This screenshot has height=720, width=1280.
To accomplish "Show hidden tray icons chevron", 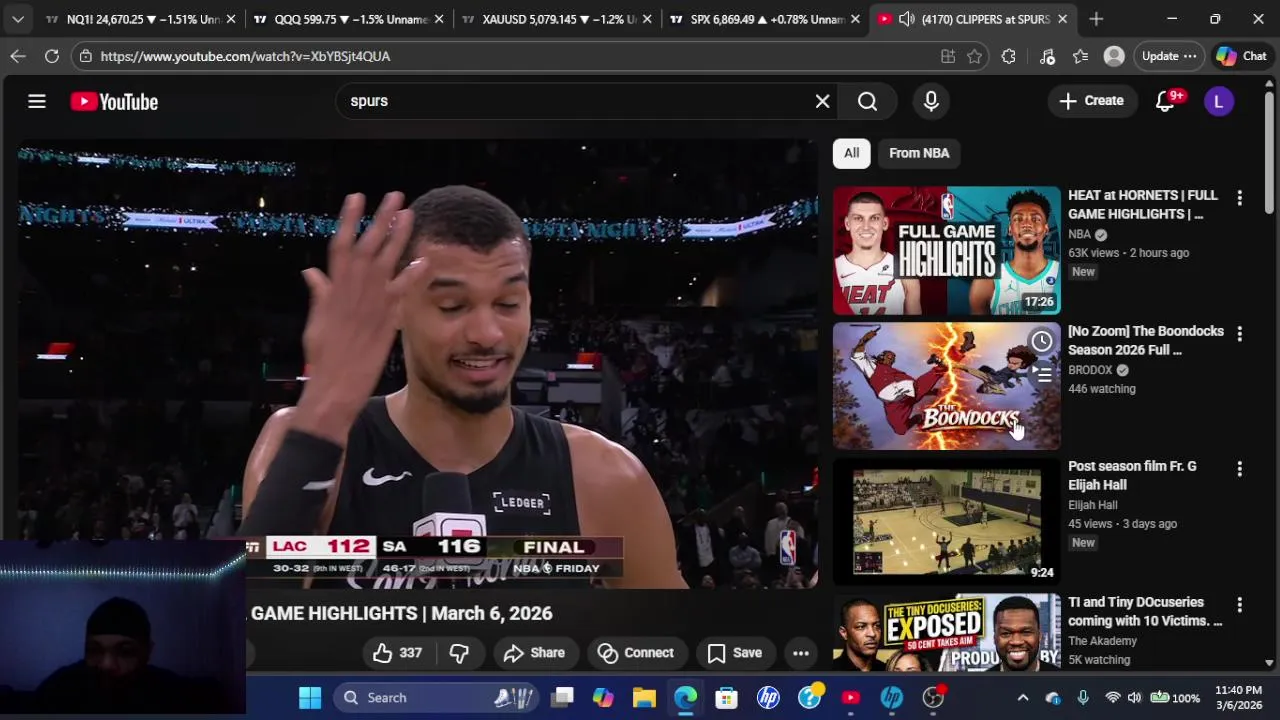I will pos(1022,697).
